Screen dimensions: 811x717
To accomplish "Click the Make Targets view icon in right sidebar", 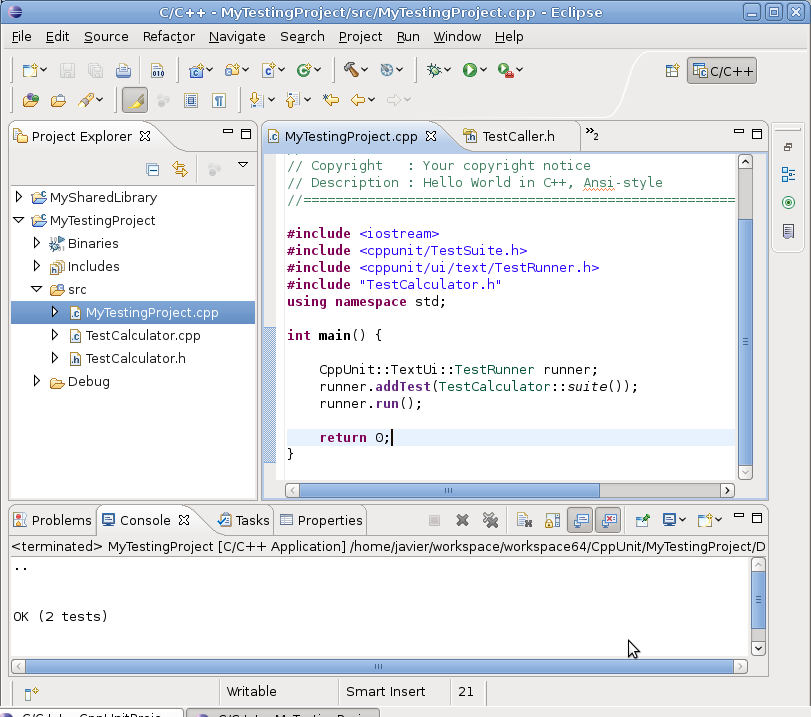I will [x=788, y=202].
